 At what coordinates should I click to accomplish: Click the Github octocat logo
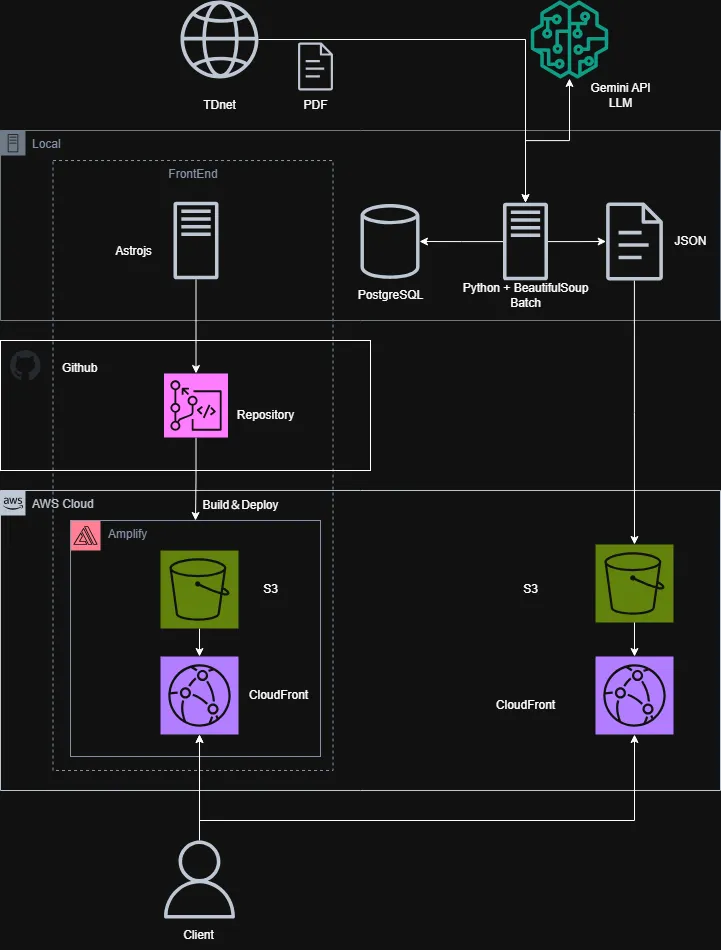coord(25,366)
